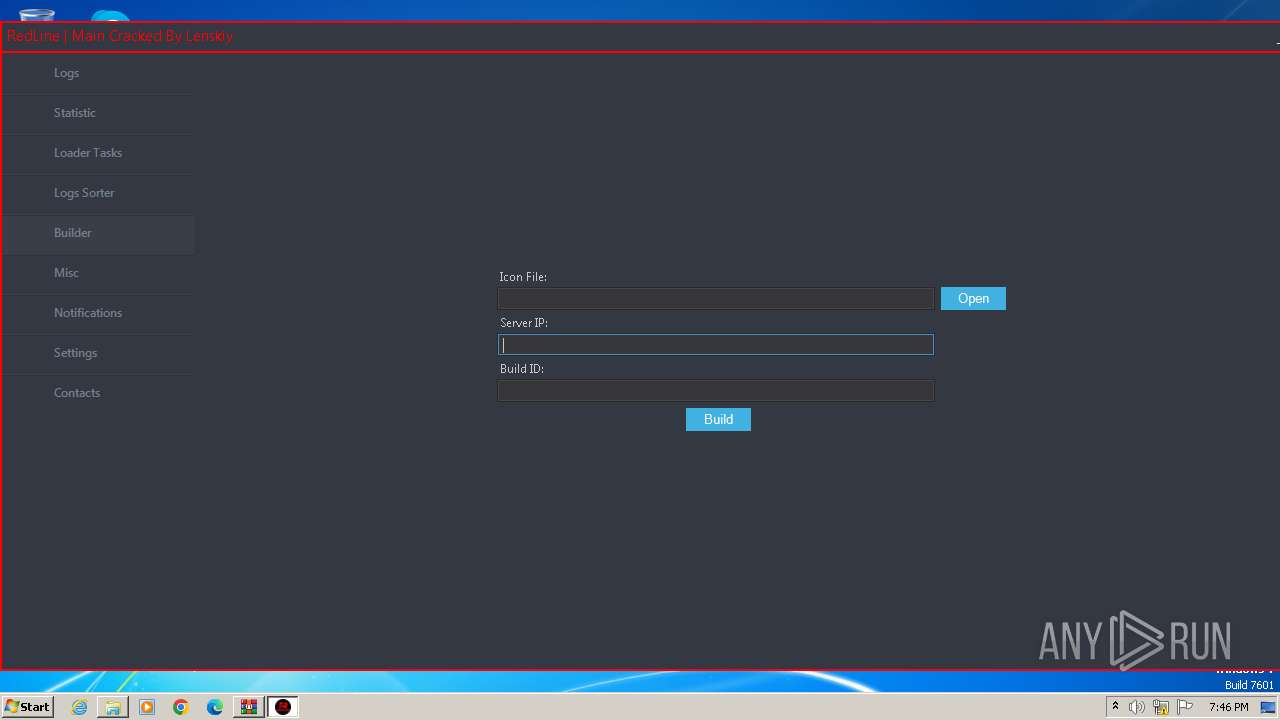Focus the Icon File path field
The image size is (1280, 720).
coord(716,299)
